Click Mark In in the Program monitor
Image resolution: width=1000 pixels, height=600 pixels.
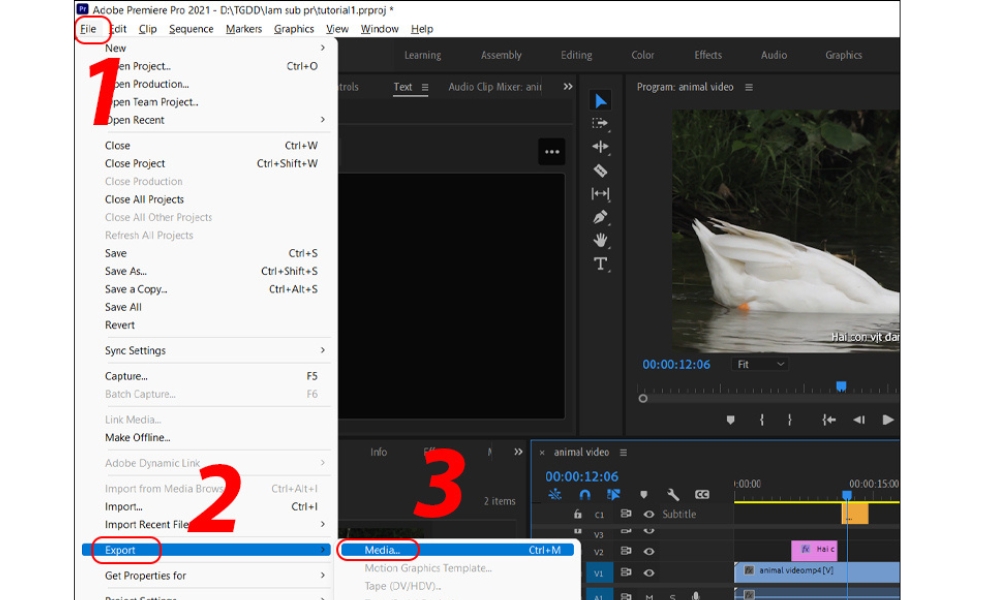(761, 420)
